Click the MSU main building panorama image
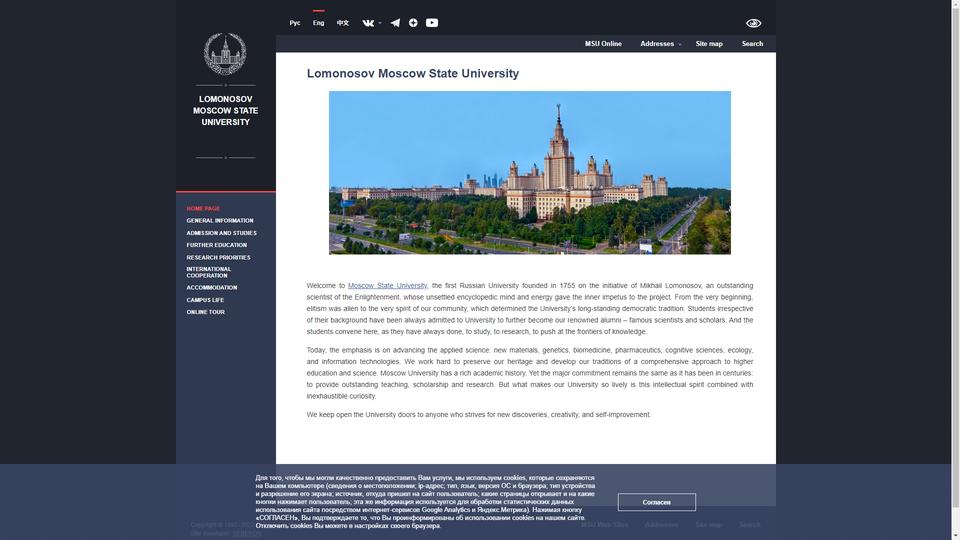Screen dimensions: 960x540 coord(530,173)
